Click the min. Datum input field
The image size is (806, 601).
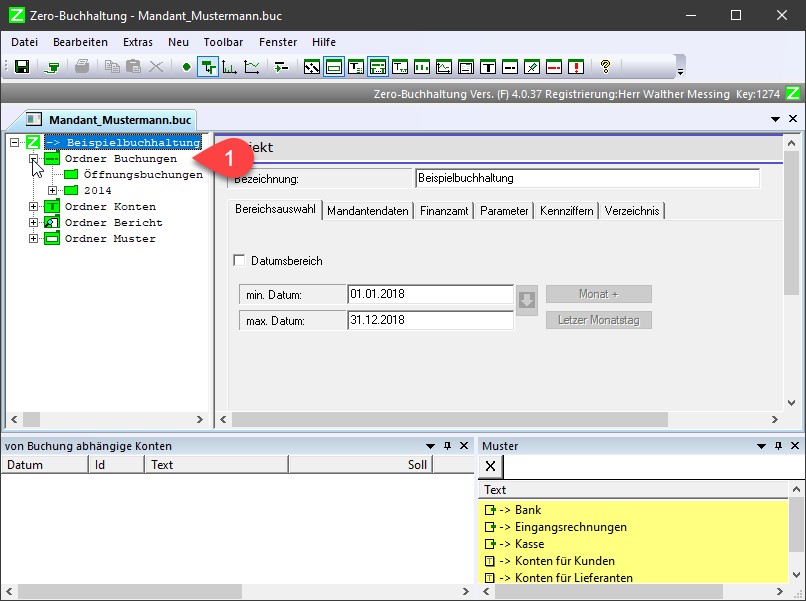[x=430, y=295]
